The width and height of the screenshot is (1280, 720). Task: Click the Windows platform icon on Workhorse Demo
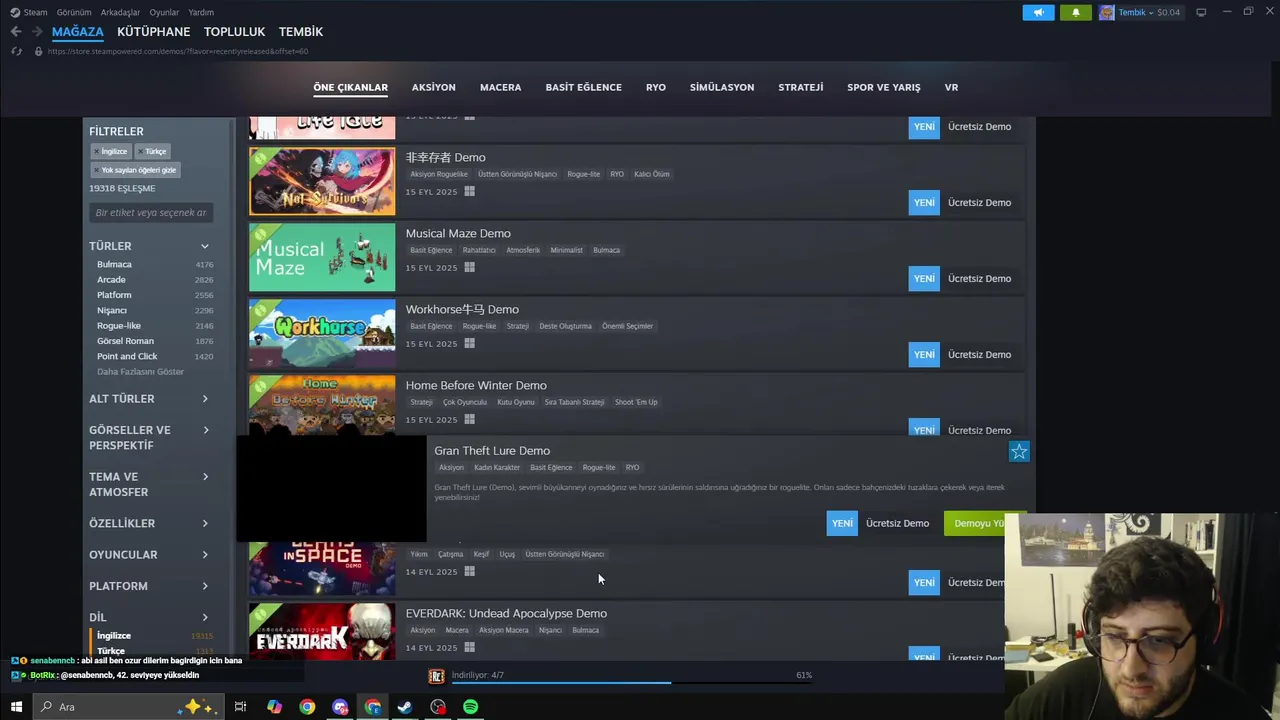pos(469,344)
